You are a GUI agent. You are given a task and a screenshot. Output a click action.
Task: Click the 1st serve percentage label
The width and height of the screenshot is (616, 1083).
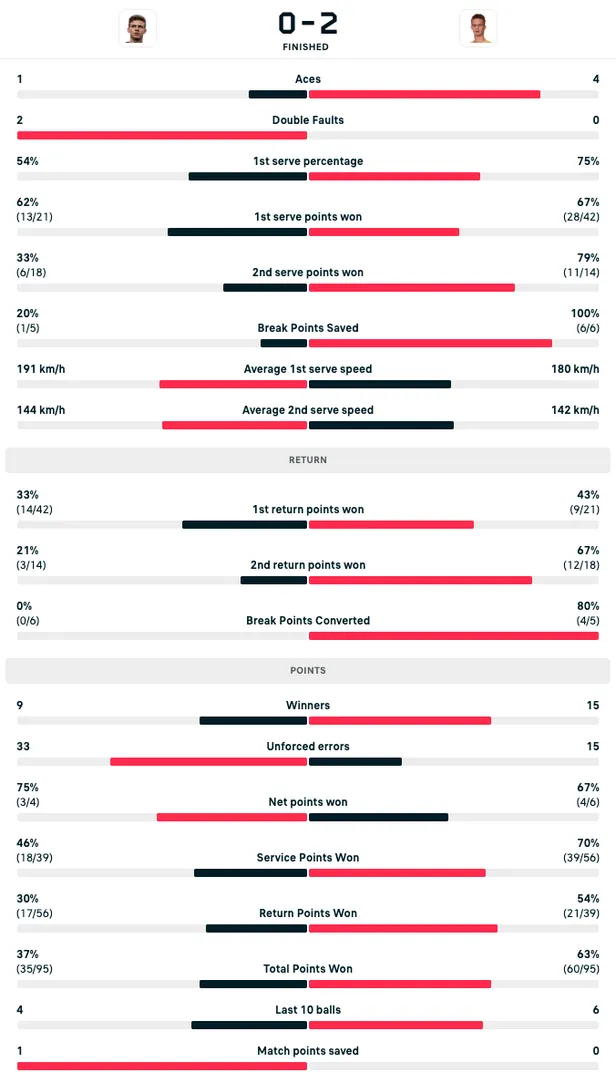[308, 161]
